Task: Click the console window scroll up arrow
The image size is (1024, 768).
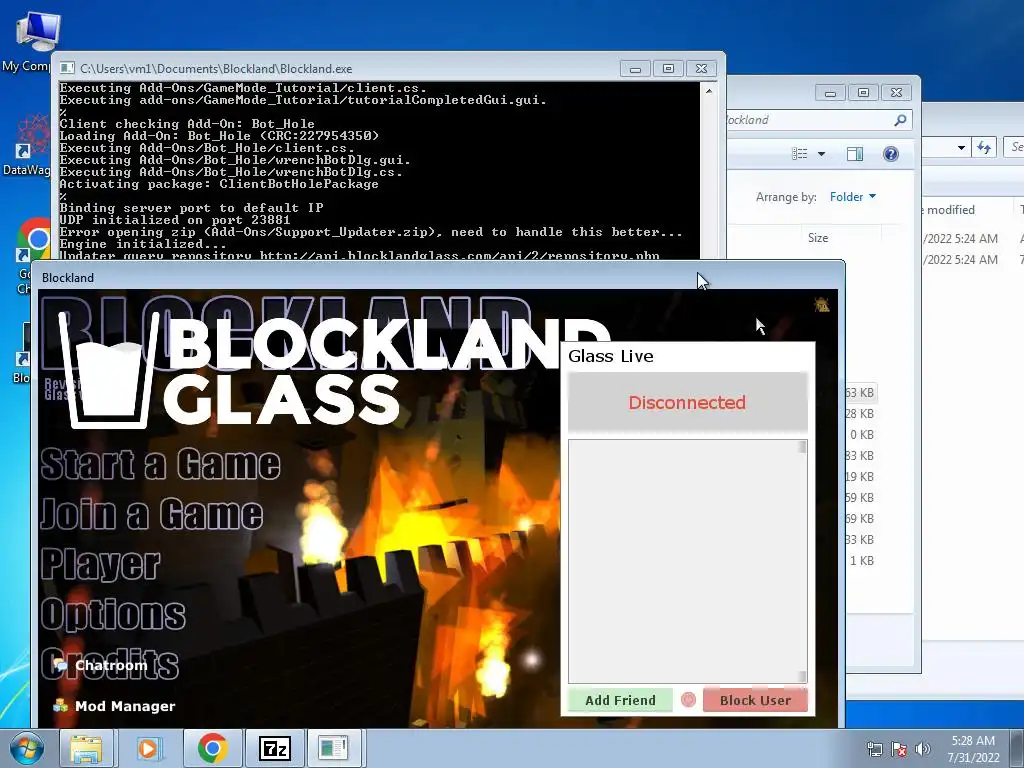Action: (709, 91)
